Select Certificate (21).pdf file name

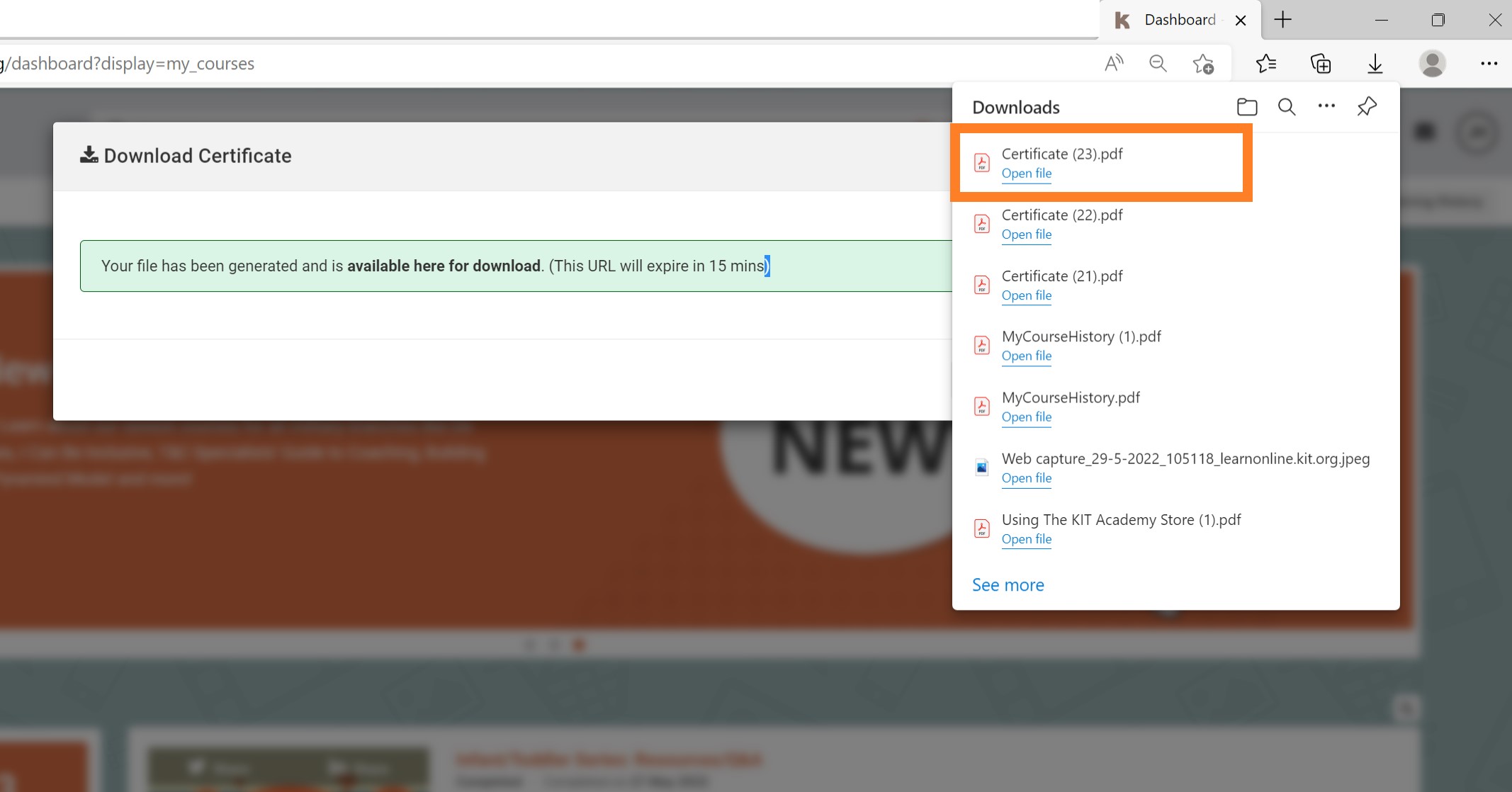(1062, 276)
